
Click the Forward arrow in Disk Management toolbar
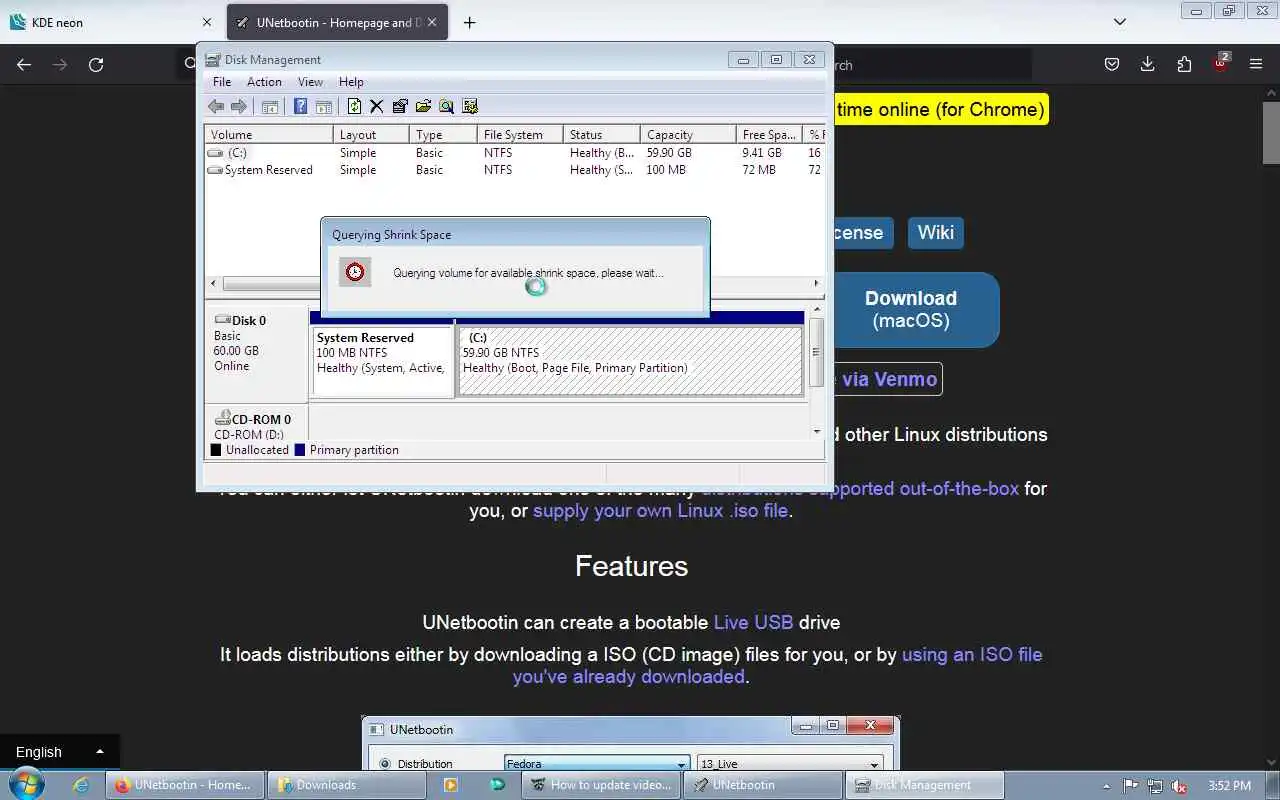[238, 107]
